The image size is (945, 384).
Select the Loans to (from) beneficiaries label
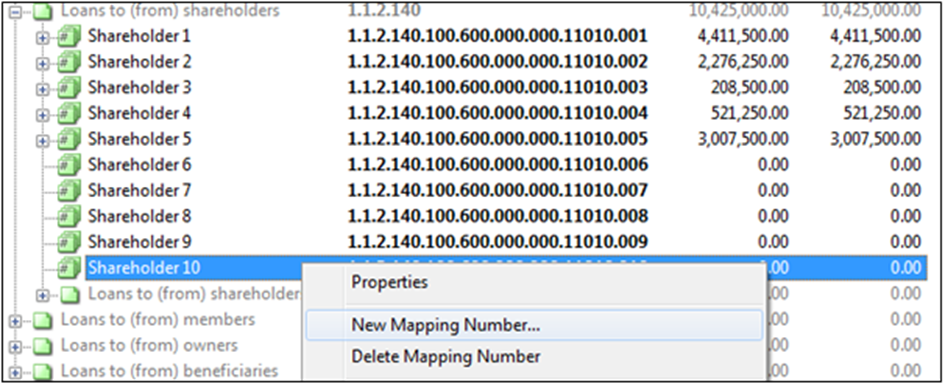tap(169, 371)
